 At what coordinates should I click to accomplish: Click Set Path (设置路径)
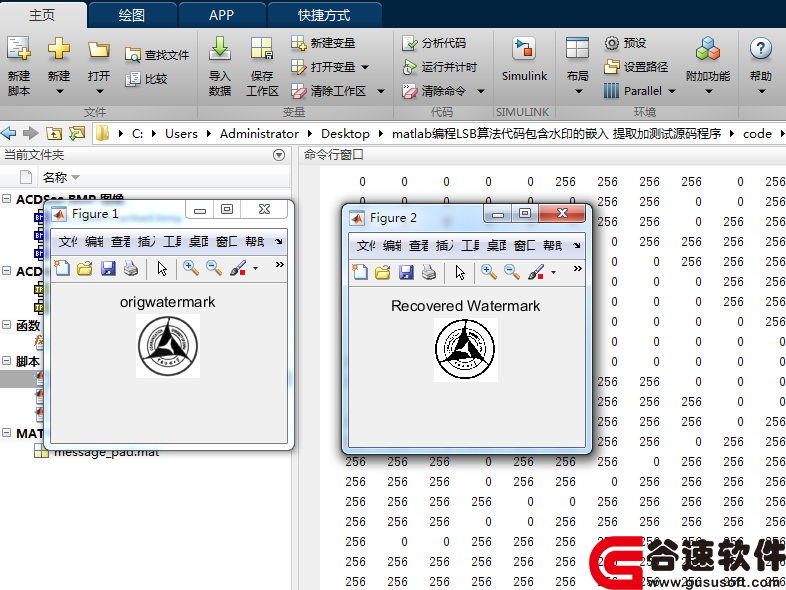636,67
